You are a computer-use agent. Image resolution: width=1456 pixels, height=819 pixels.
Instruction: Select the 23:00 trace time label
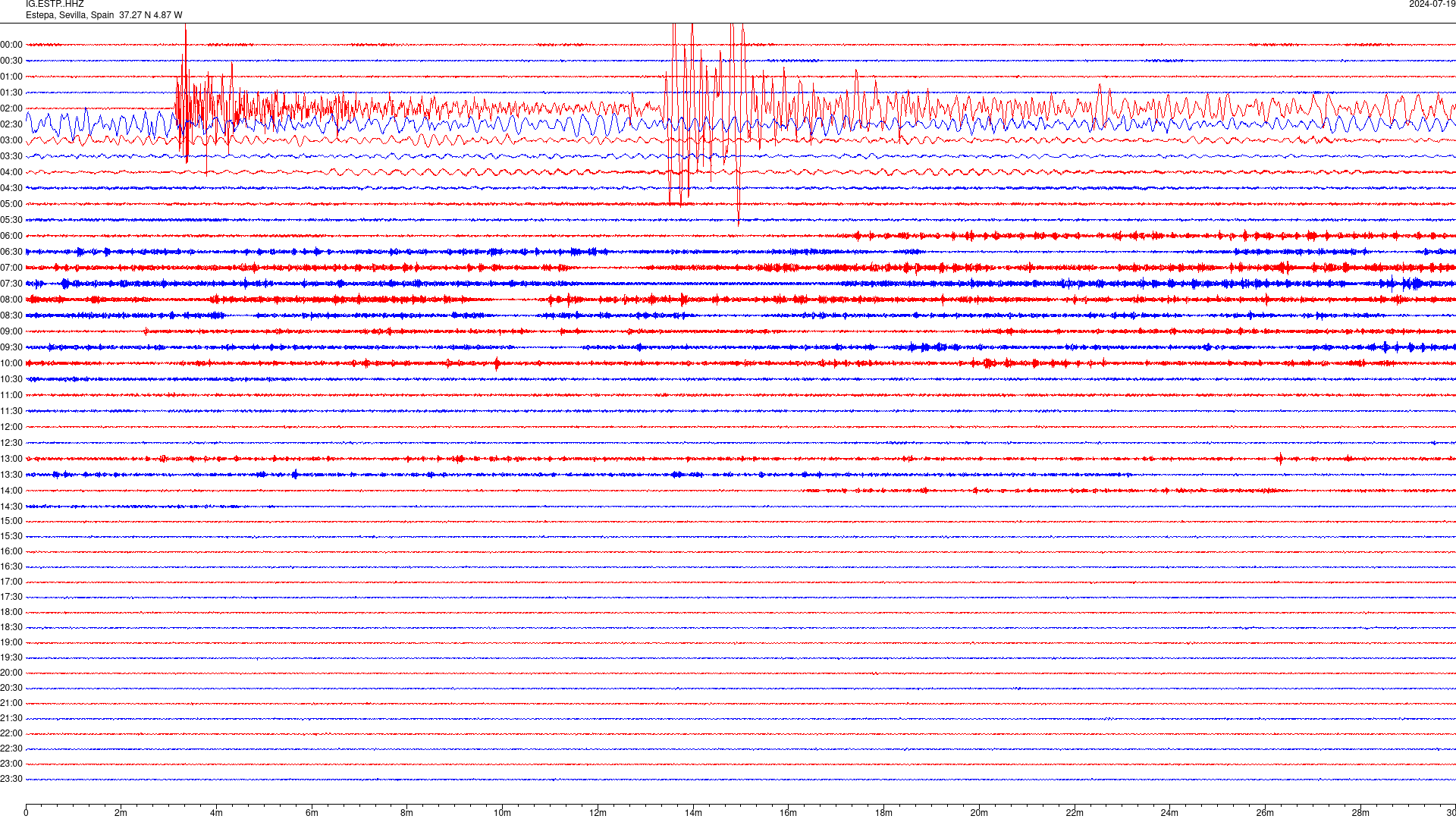11,764
